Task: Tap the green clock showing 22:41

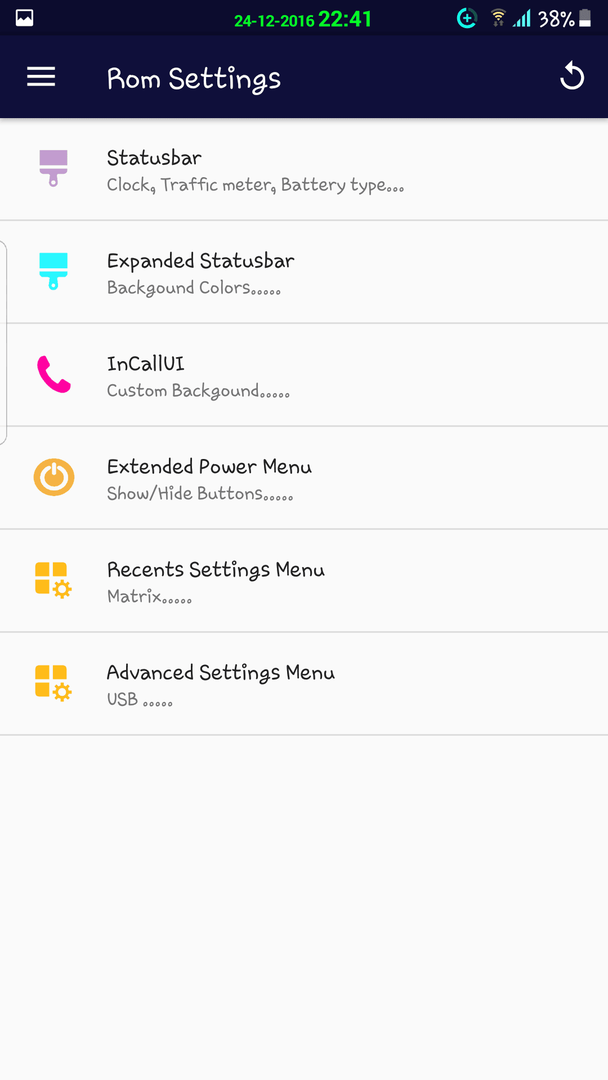Action: coord(345,19)
